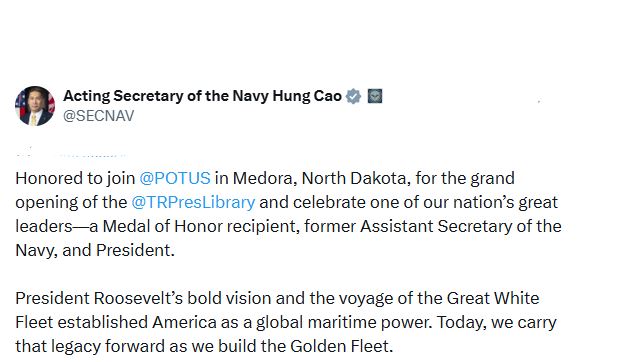The image size is (639, 362).
Task: Click the words "global maritime power"
Action: pos(343,322)
